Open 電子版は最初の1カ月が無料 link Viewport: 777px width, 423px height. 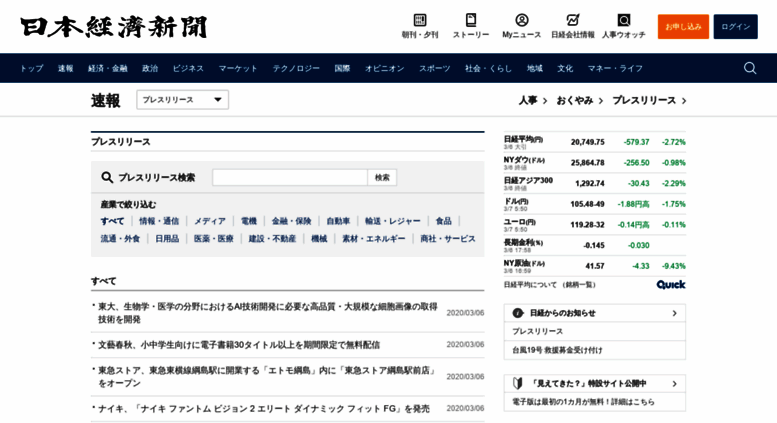[583, 402]
